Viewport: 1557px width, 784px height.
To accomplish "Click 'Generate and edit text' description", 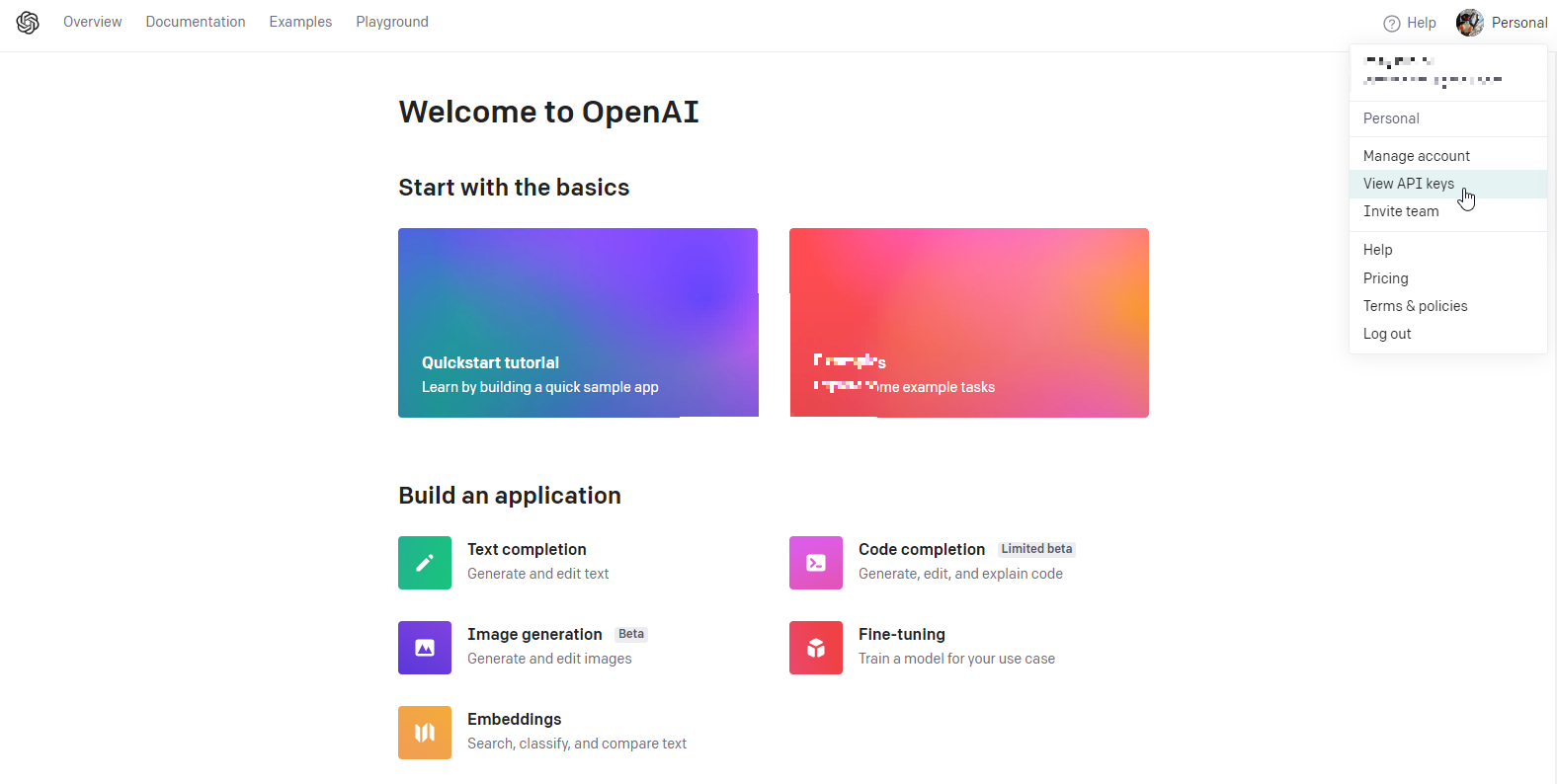I will coord(538,574).
